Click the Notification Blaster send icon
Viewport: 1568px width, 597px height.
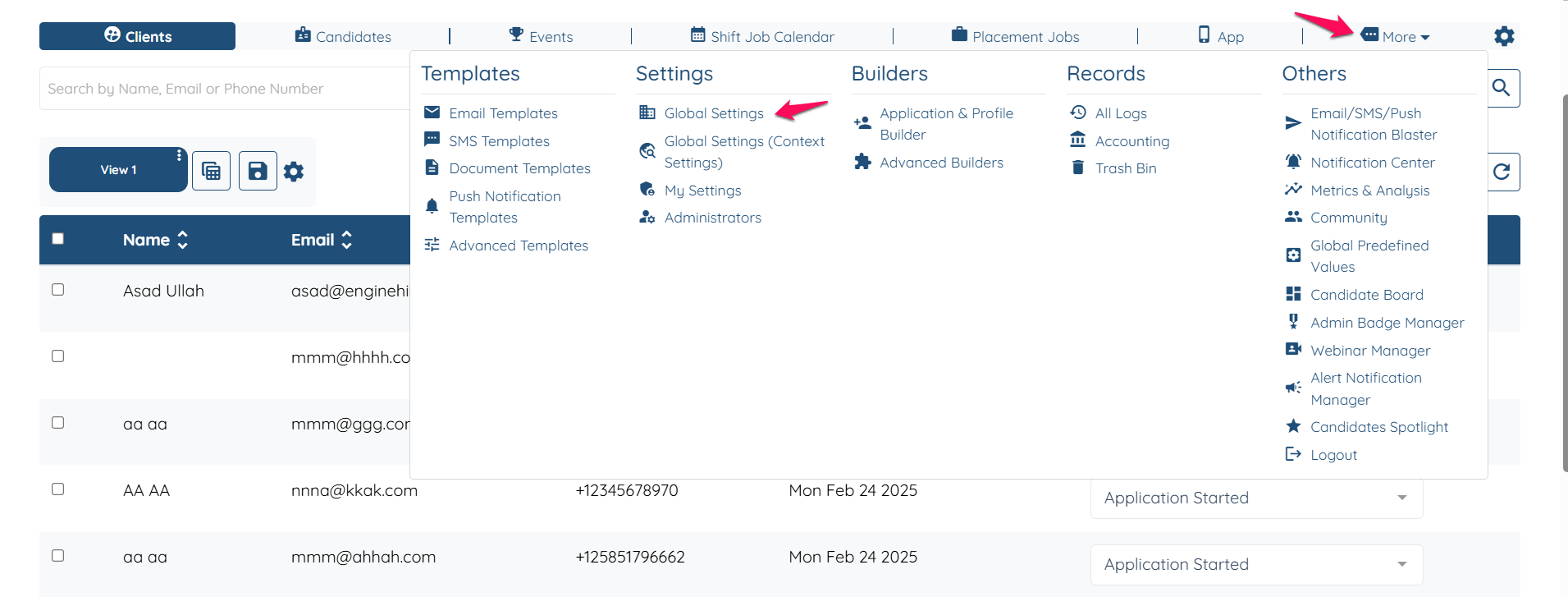pyautogui.click(x=1293, y=123)
